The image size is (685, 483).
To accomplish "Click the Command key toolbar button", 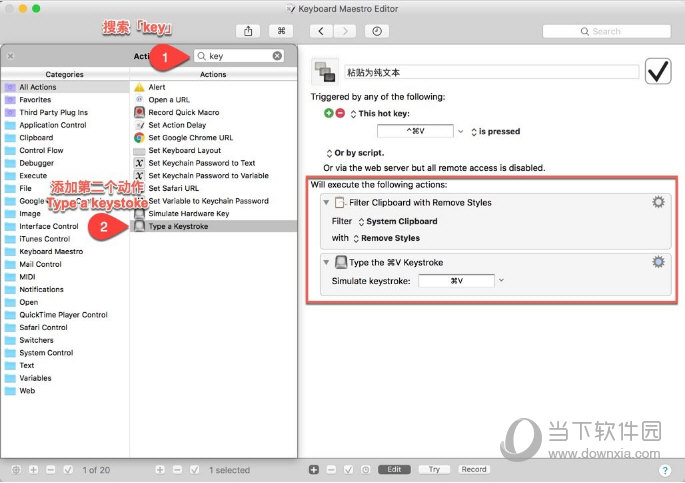I will click(x=281, y=31).
